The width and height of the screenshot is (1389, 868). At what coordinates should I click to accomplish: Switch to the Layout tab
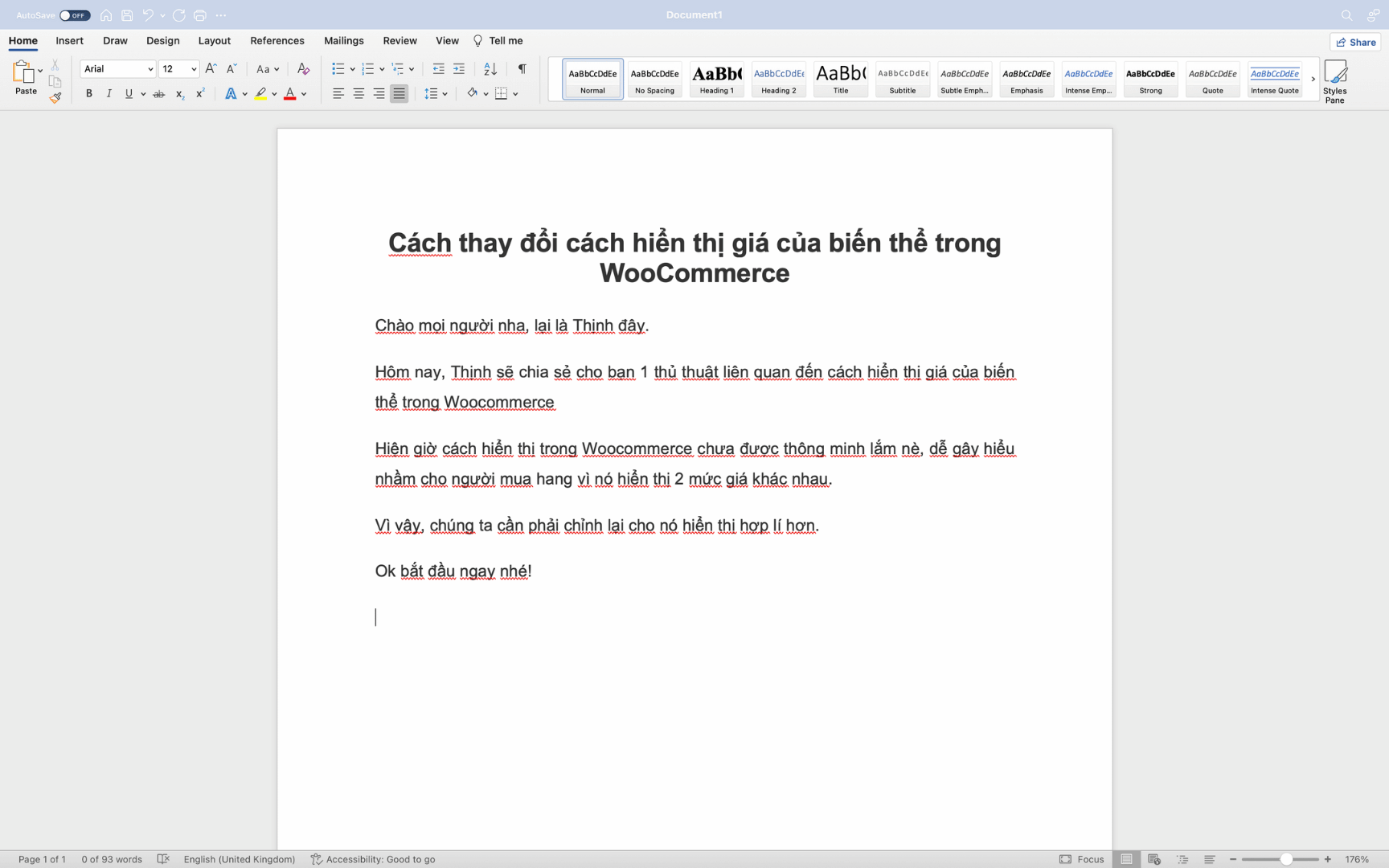(215, 41)
